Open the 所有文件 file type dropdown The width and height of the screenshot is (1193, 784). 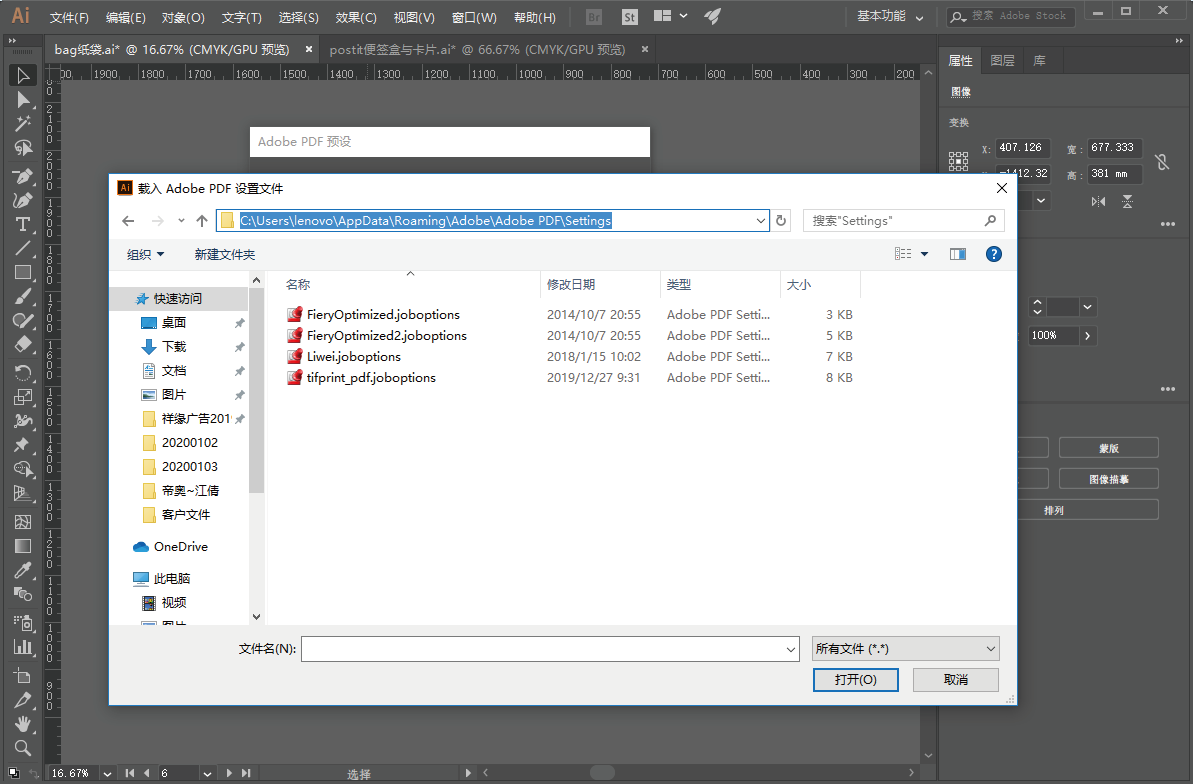tap(905, 649)
